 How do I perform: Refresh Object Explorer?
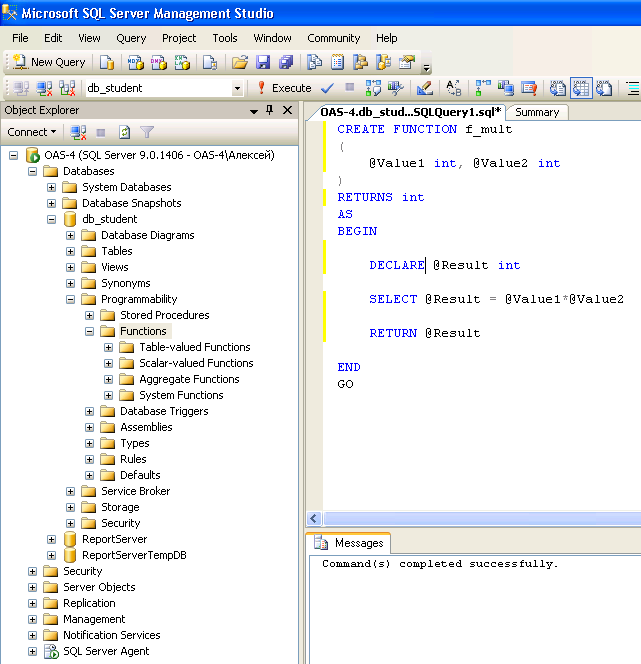pos(124,133)
